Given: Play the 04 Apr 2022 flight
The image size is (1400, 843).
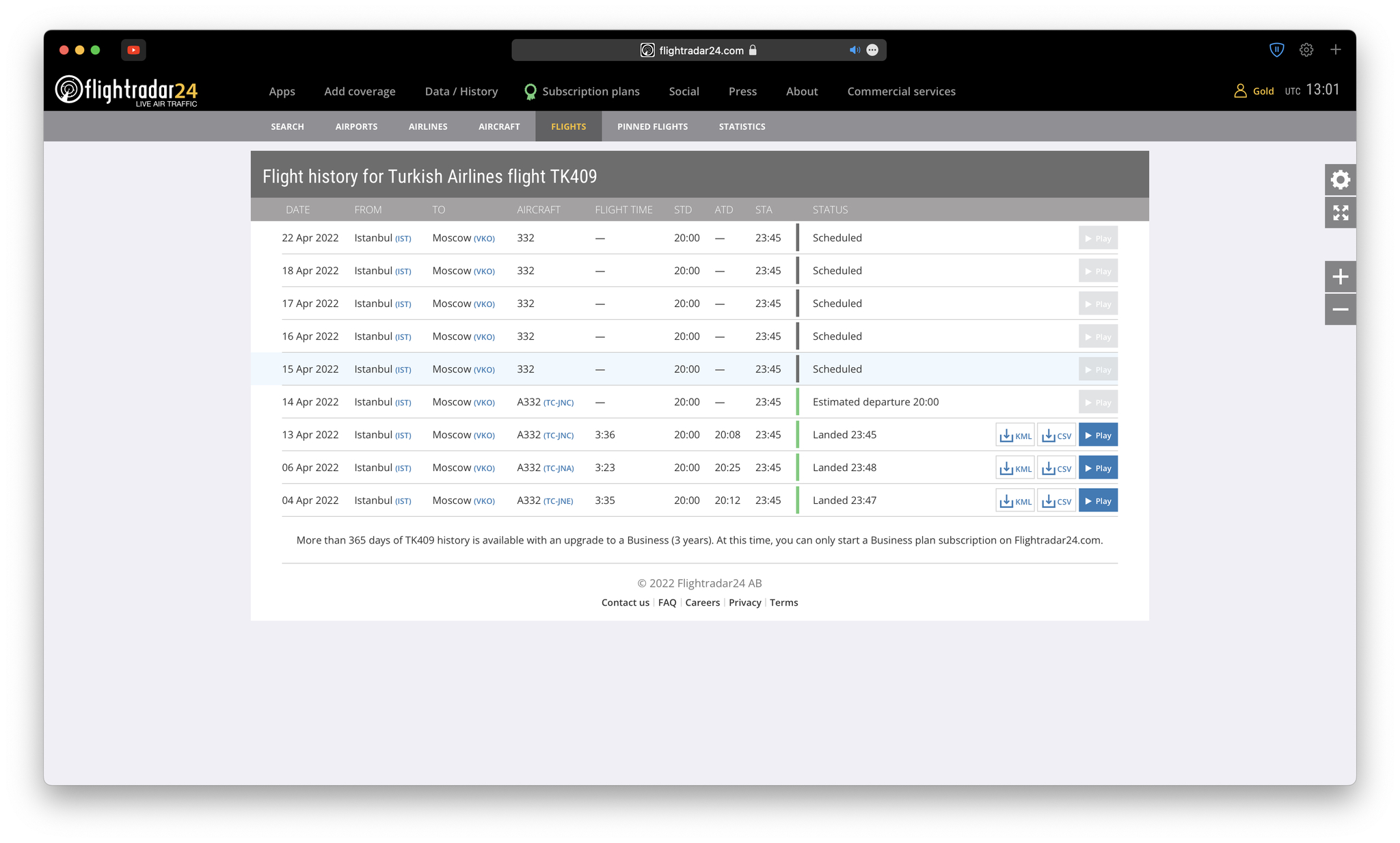Looking at the screenshot, I should click(1098, 501).
